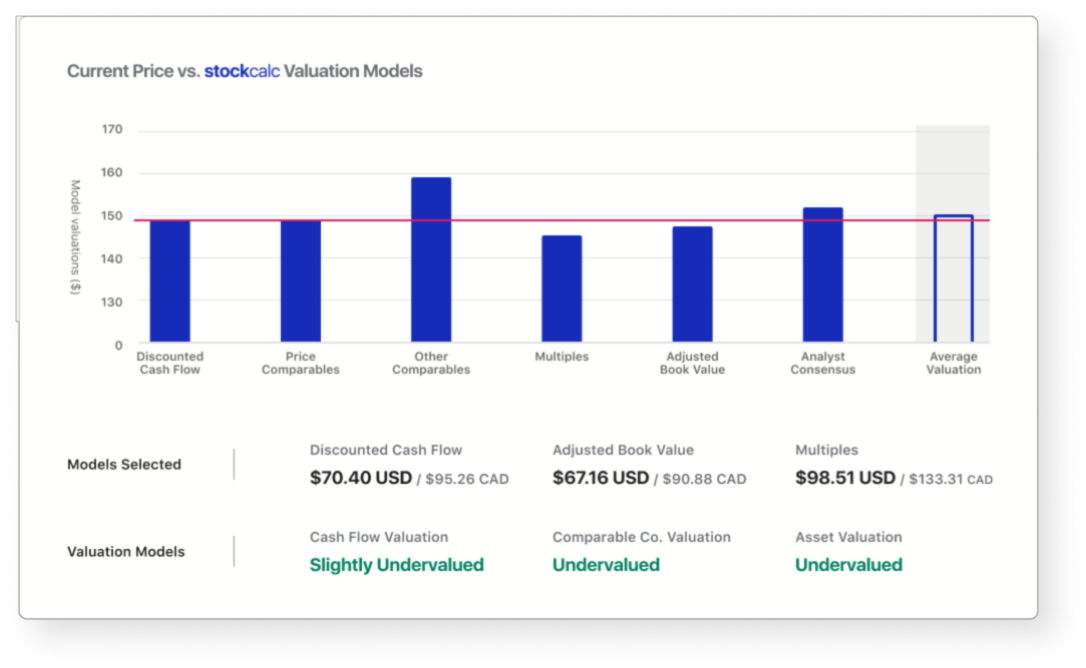Open the $98.51 USD Multiples value
1086x668 pixels.
845,478
